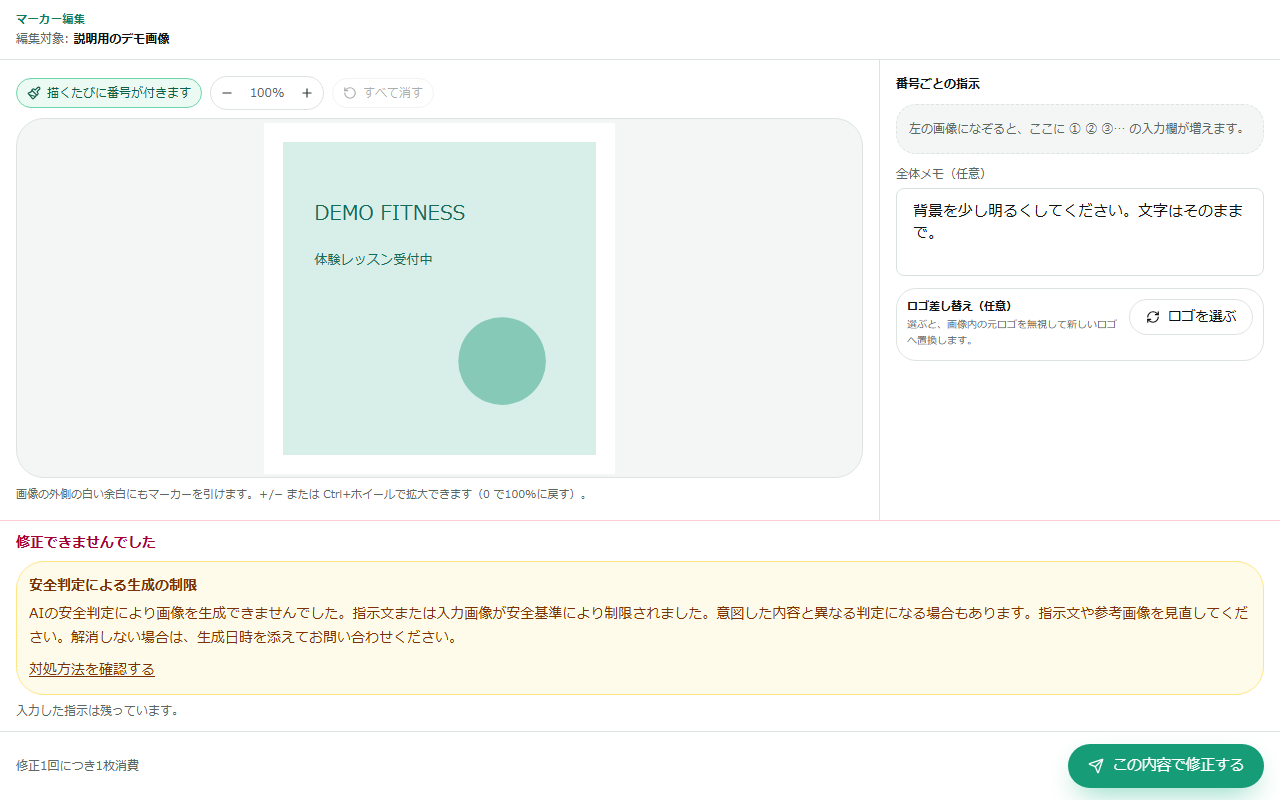Click the 修正1回につき1枚消費 cost note
The width and height of the screenshot is (1280, 800).
(x=77, y=766)
